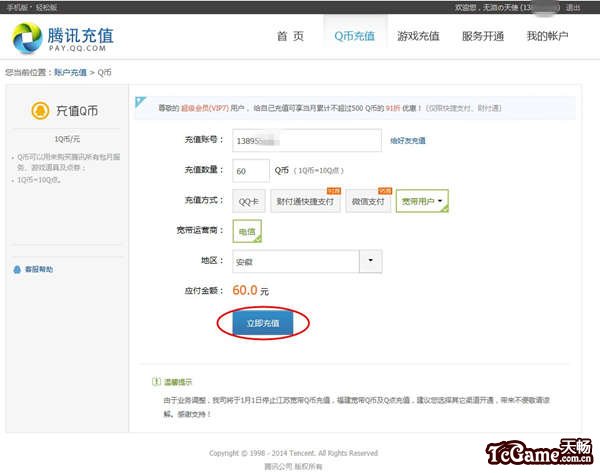The height and width of the screenshot is (473, 600).
Task: Select the Q币充值 navigation tab
Action: 355,36
